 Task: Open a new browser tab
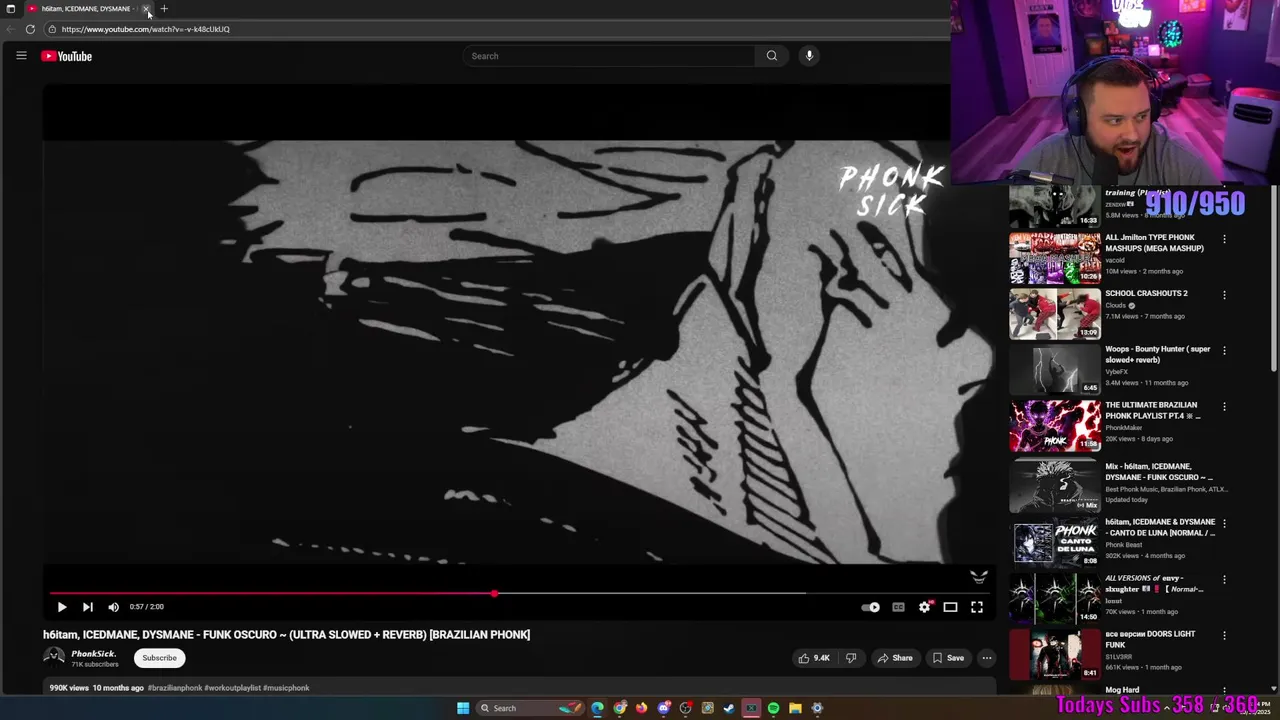point(164,9)
